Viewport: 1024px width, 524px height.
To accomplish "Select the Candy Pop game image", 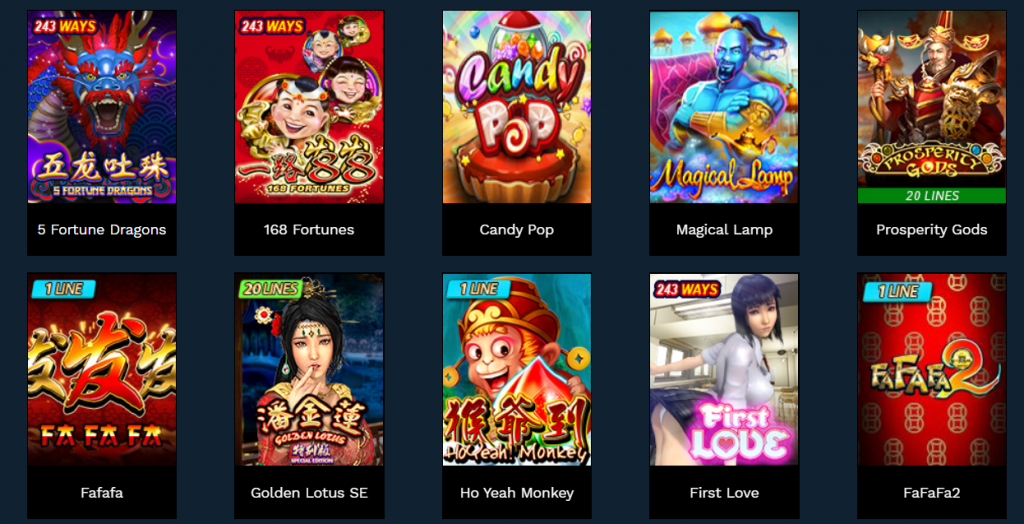I will [517, 106].
